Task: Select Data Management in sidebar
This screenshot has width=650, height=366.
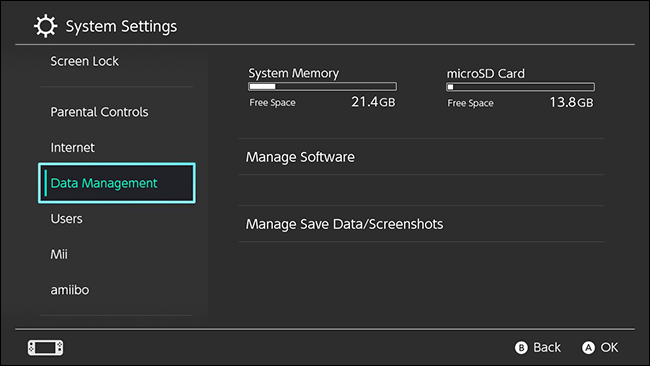Action: pyautogui.click(x=117, y=183)
